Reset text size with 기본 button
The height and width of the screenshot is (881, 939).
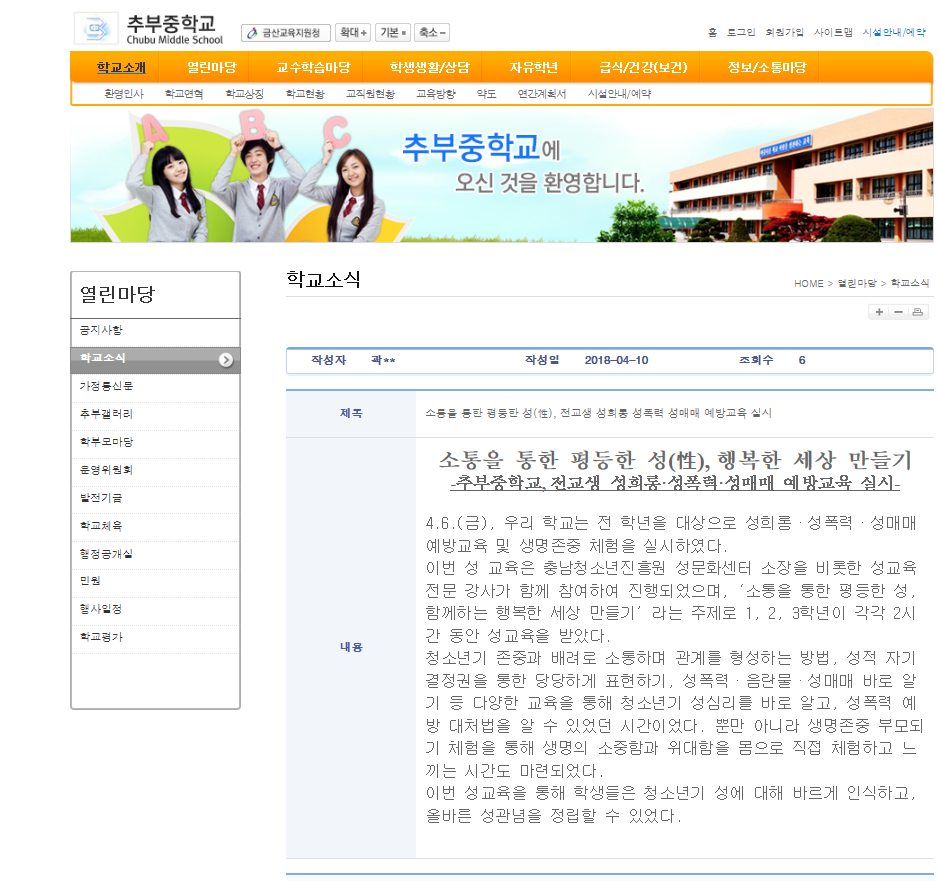coord(393,33)
